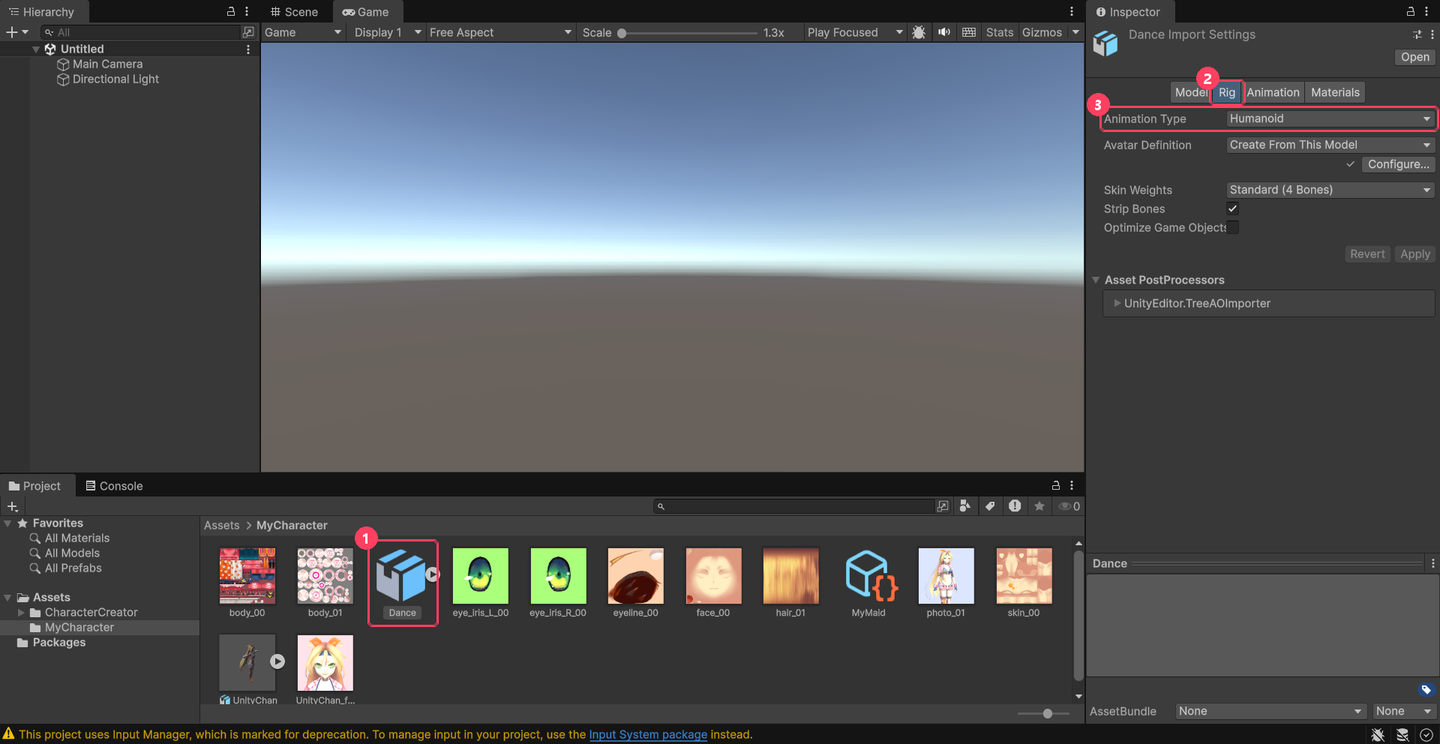Click the Configure... button
1440x744 pixels.
coord(1398,164)
